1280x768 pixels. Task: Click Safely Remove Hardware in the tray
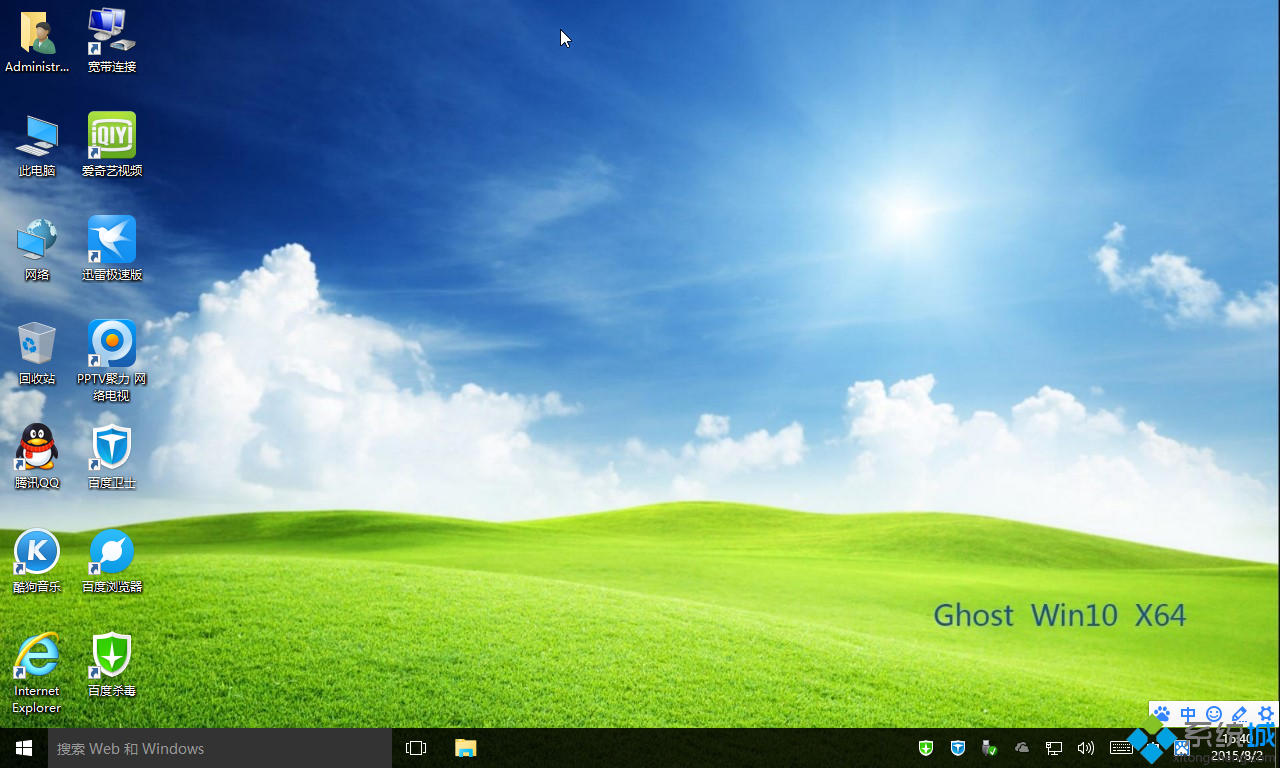[990, 747]
